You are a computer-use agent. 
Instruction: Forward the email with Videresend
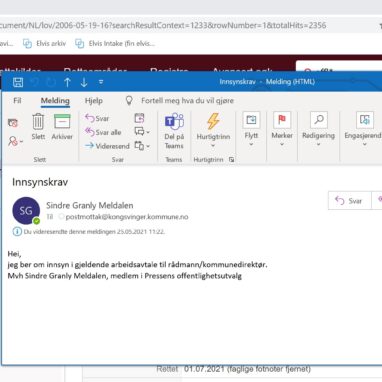point(107,146)
